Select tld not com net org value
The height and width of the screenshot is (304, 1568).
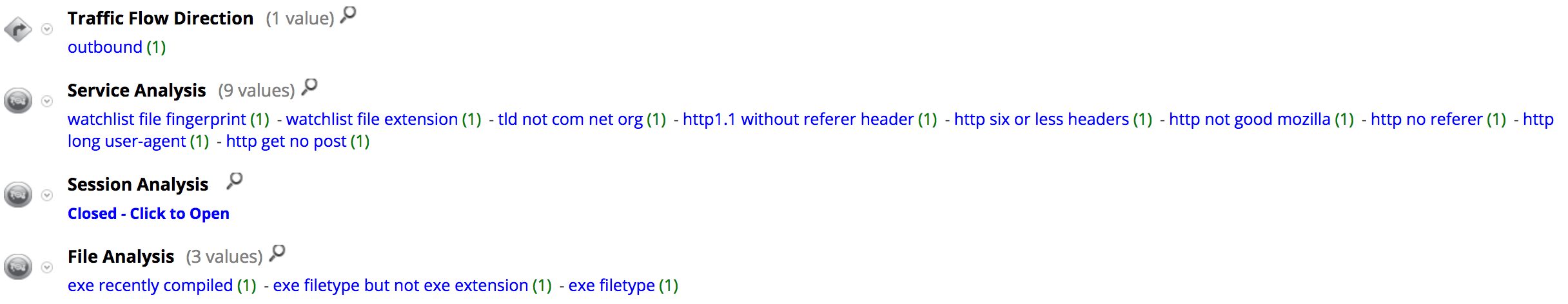click(570, 120)
